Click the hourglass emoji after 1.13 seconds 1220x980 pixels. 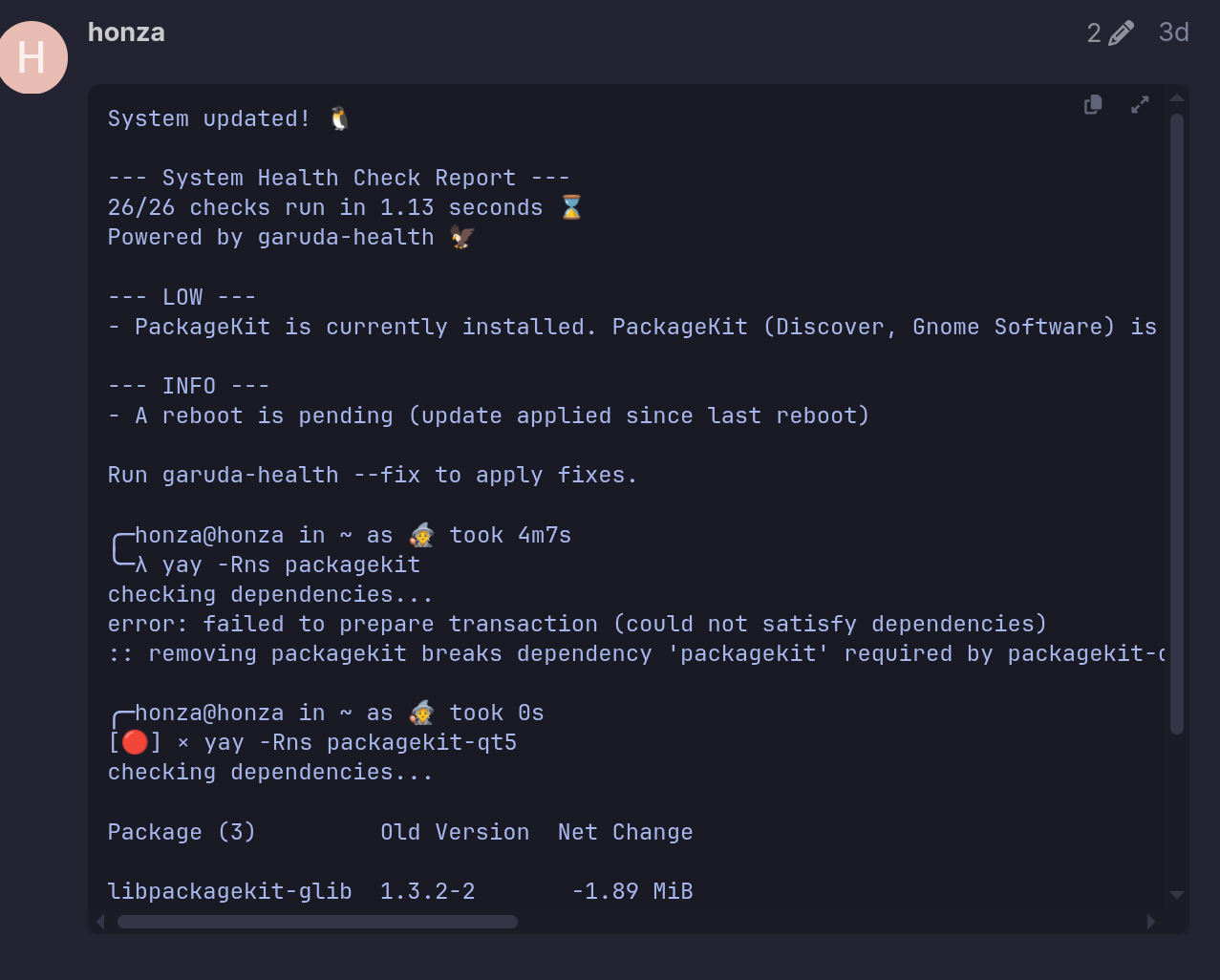pos(571,207)
